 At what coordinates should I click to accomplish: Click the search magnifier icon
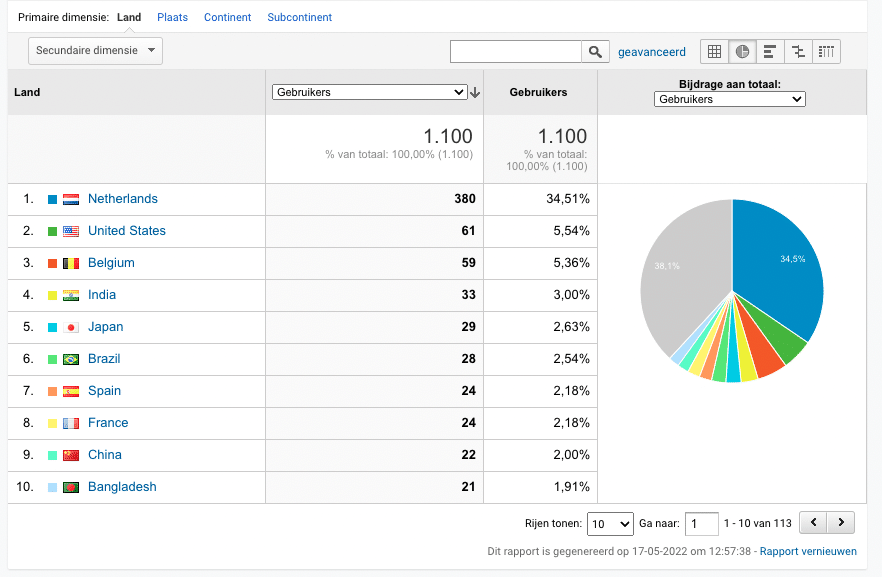[595, 51]
